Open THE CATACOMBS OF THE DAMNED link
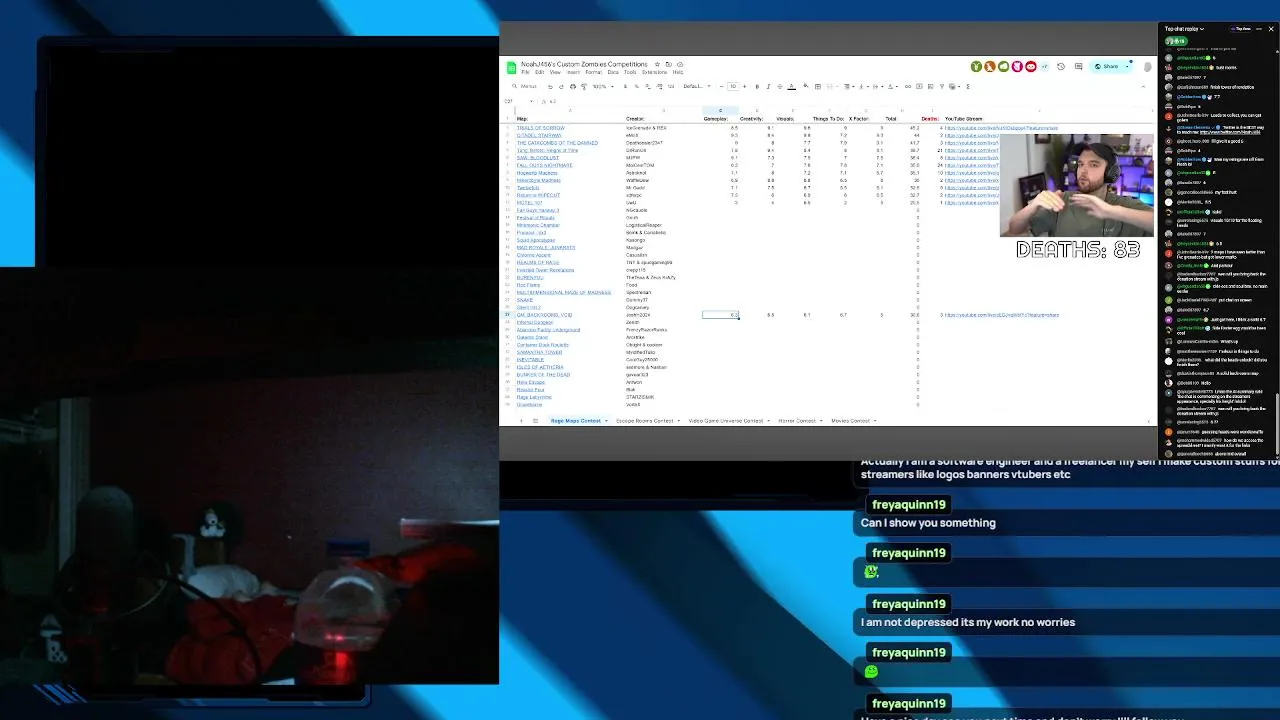Viewport: 1280px width, 720px height. pyautogui.click(x=557, y=143)
